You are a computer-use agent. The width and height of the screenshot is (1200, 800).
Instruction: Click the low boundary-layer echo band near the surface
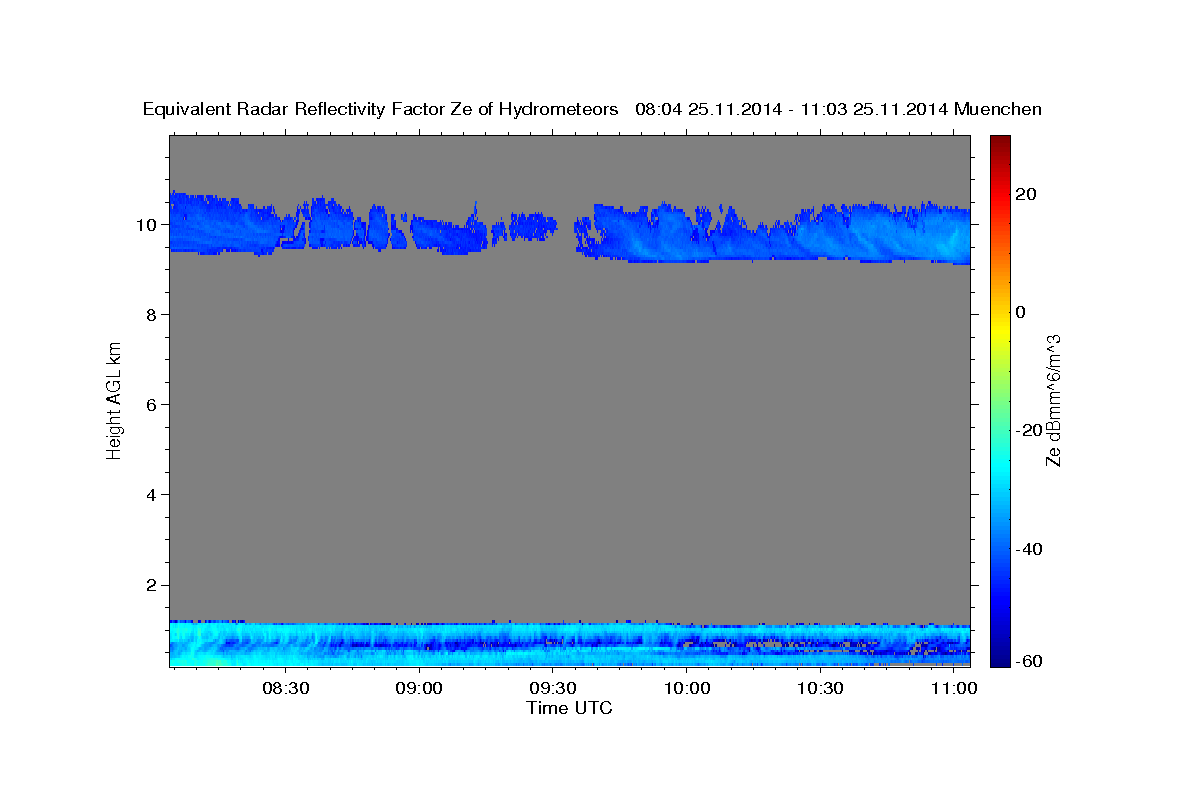(x=569, y=643)
